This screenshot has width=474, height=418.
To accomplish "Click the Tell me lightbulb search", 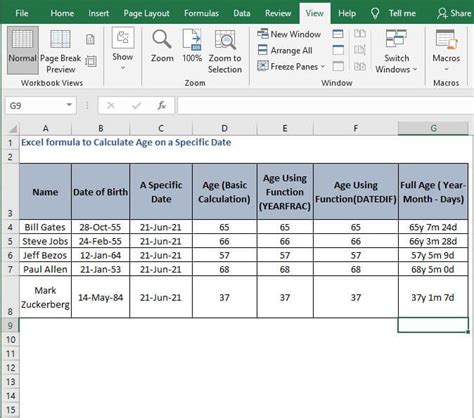I will tap(393, 13).
